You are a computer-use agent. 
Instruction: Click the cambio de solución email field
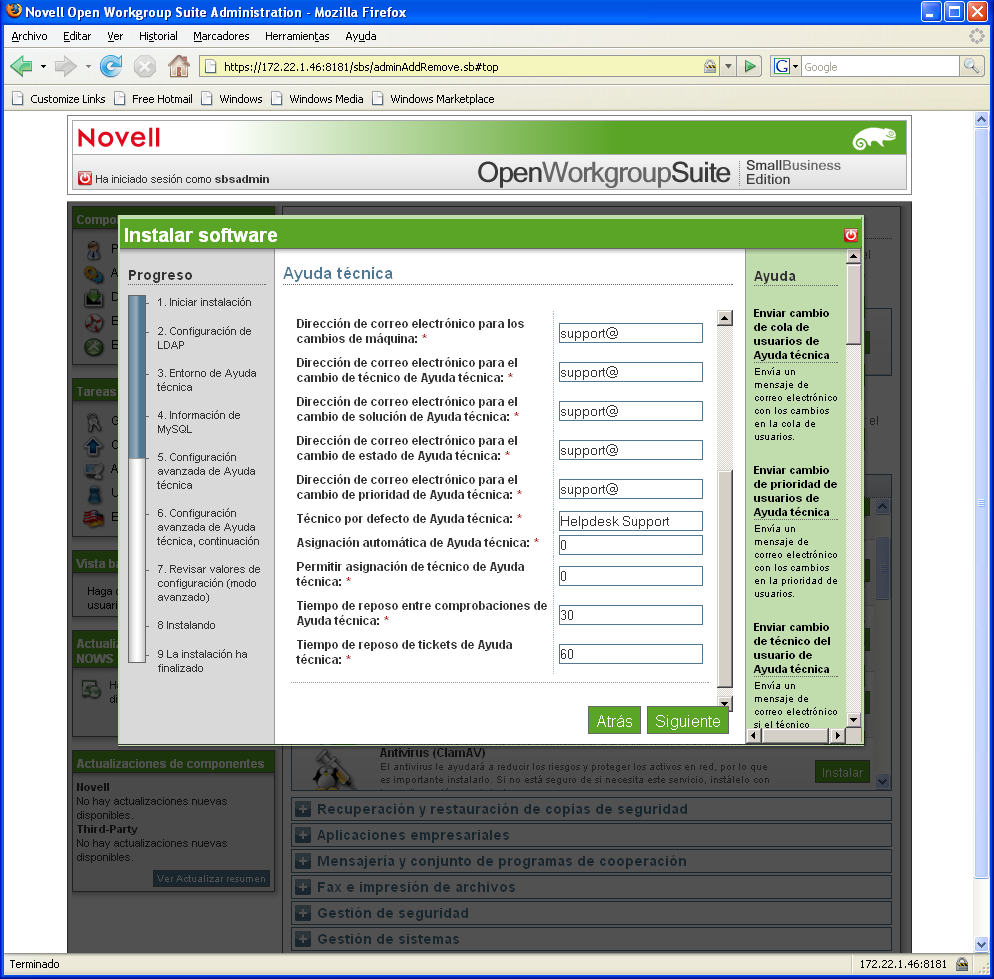(x=630, y=411)
